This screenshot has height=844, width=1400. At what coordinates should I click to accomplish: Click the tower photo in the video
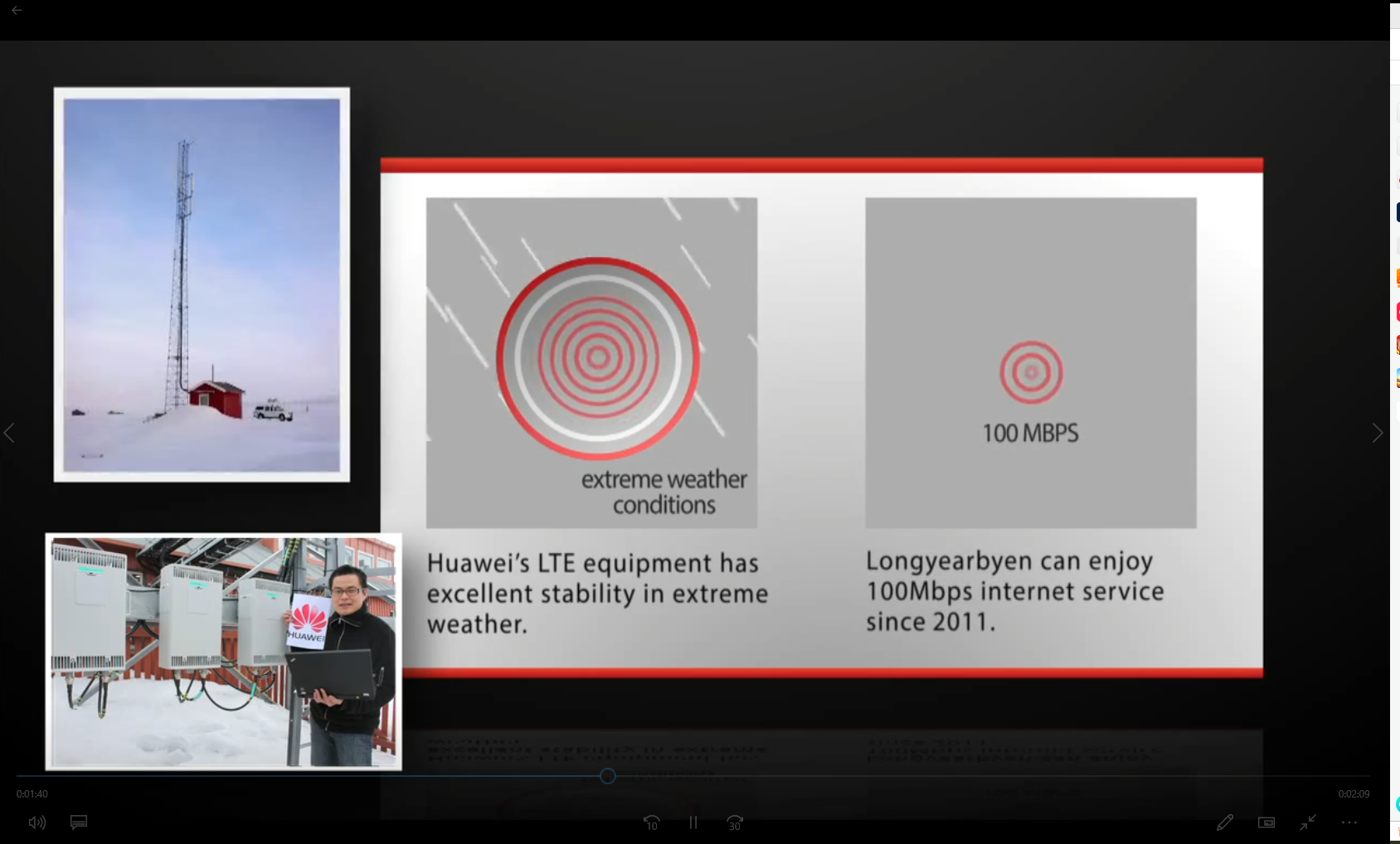202,284
